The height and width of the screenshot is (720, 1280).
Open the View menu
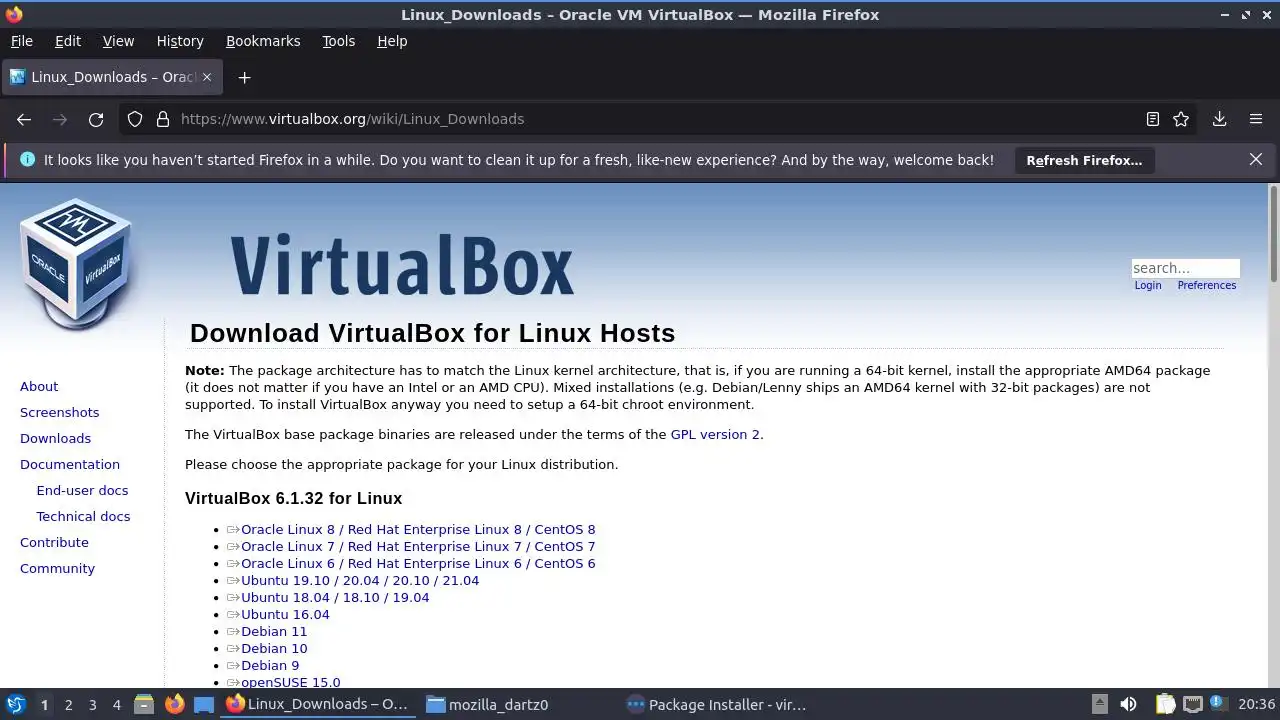click(x=118, y=41)
